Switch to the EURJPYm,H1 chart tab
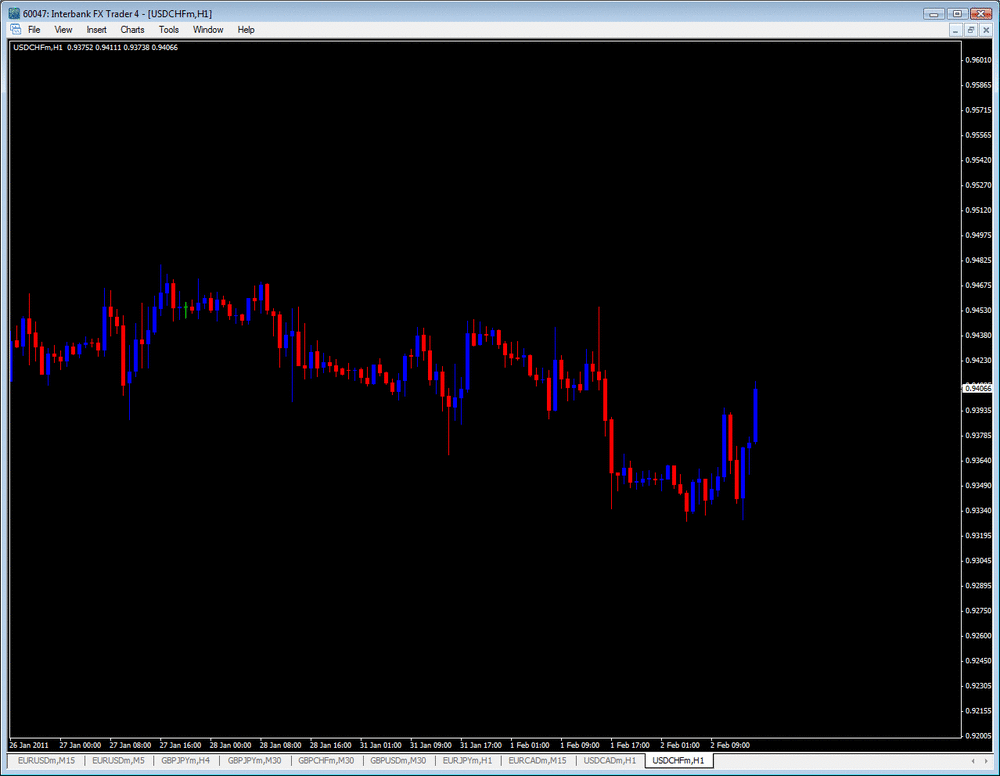1000x776 pixels. pyautogui.click(x=467, y=761)
